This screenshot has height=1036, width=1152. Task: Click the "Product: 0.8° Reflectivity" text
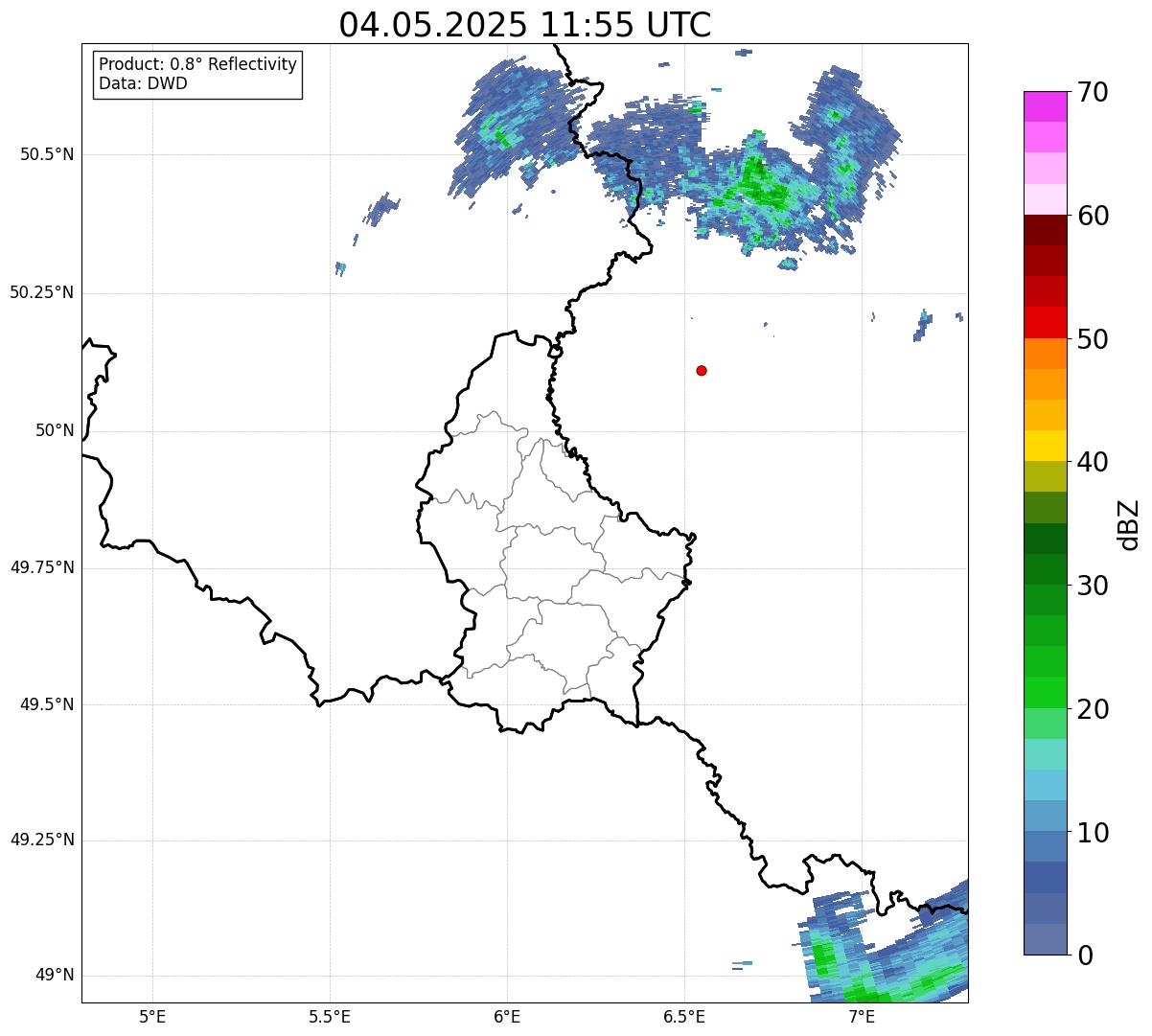(198, 64)
